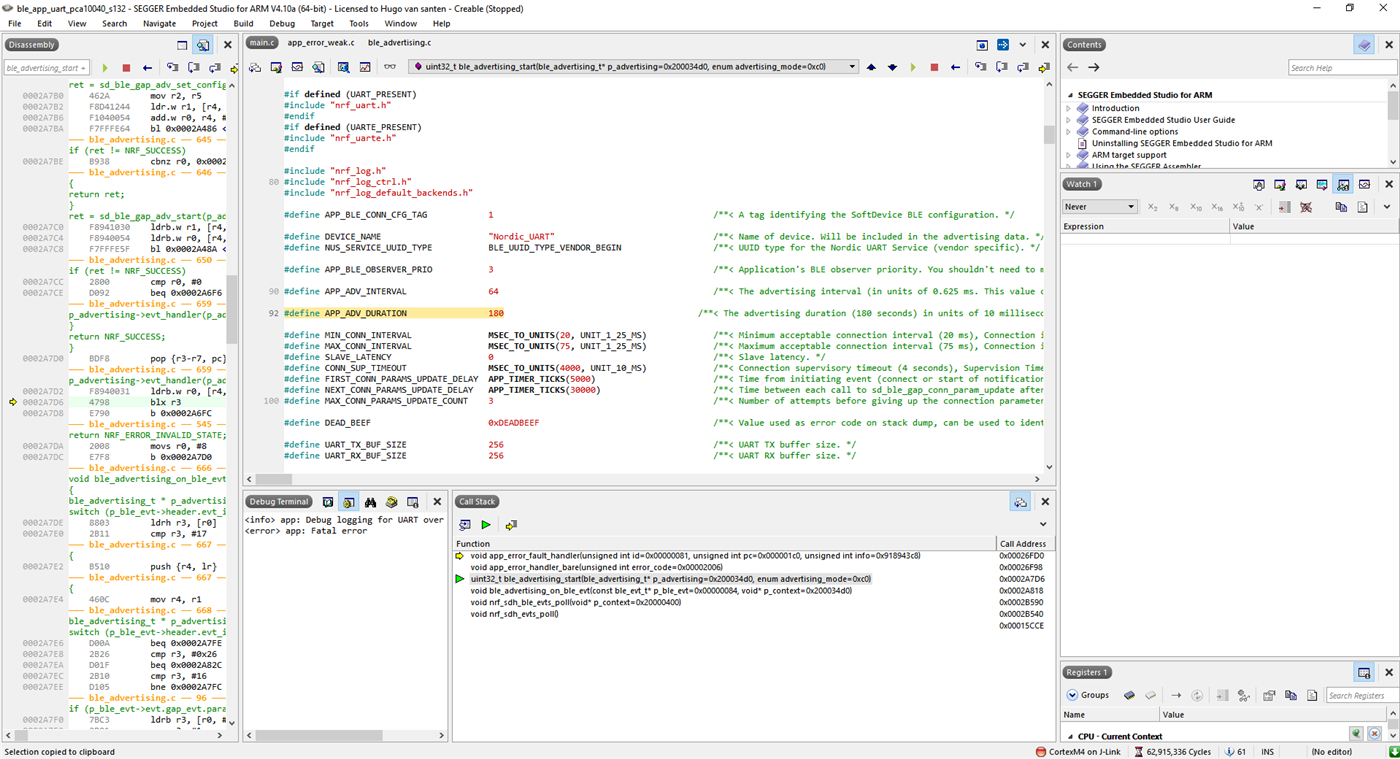Click first icon in Debug Terminal header
Viewport: 1400px width, 759px height.
coord(328,502)
